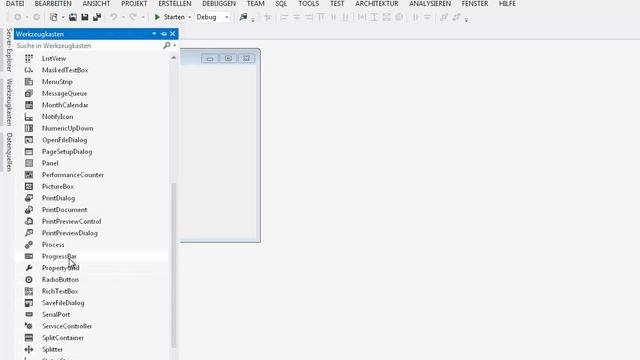Viewport: 640px width, 360px height.
Task: Open the HILFE menu
Action: point(507,4)
